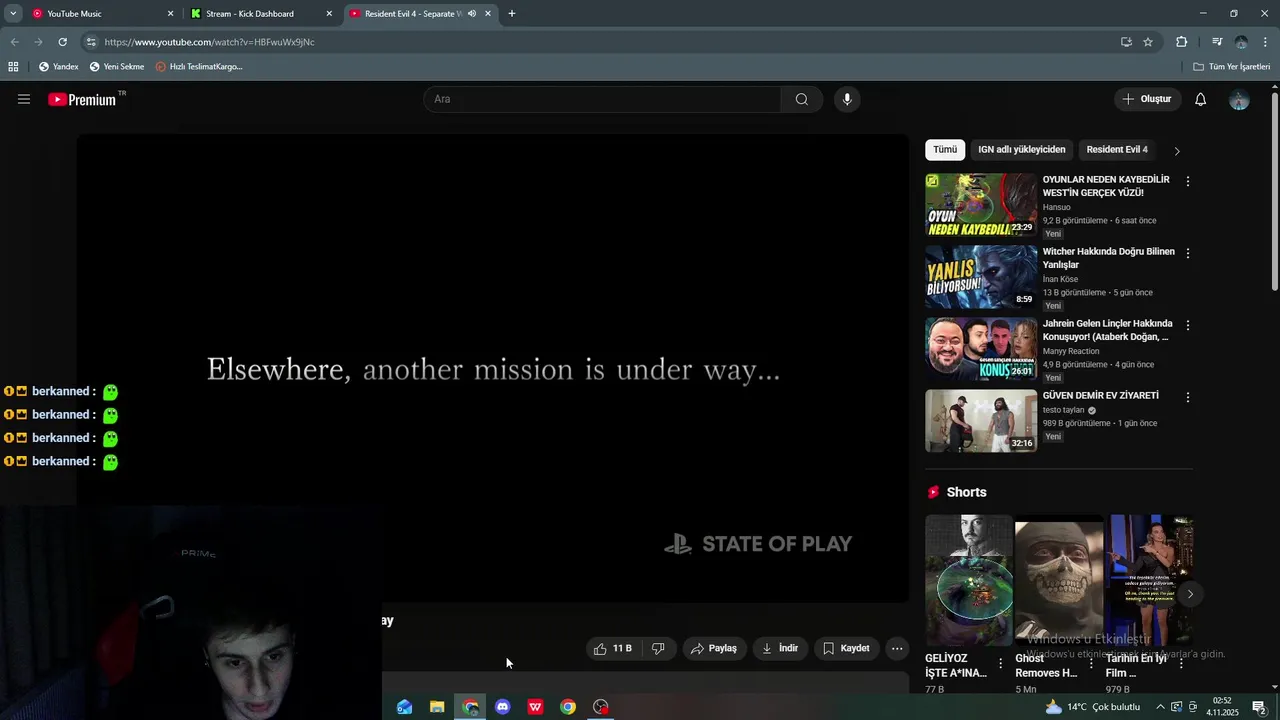
Task: Start voice search with microphone icon
Action: coord(847,99)
